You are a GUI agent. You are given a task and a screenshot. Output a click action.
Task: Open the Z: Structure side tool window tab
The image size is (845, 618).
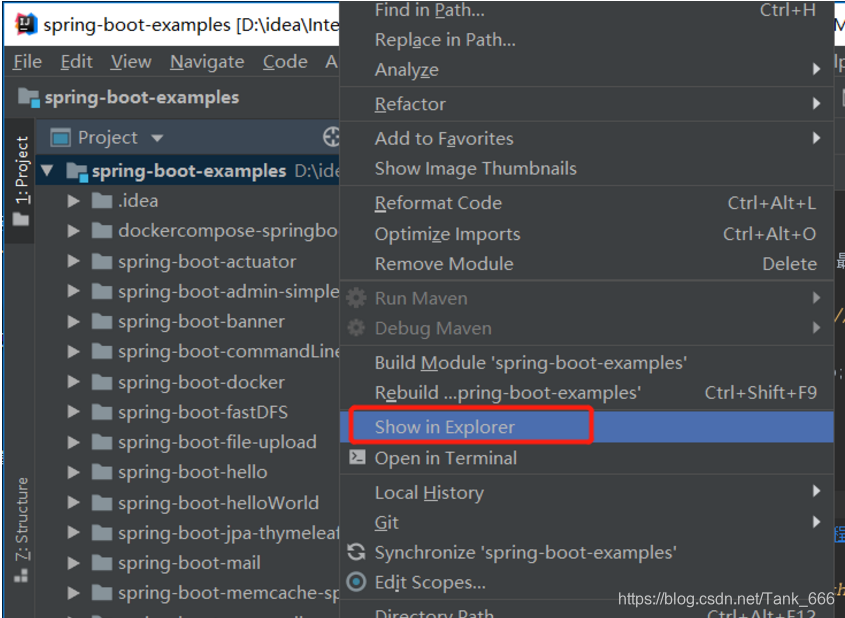tap(21, 529)
